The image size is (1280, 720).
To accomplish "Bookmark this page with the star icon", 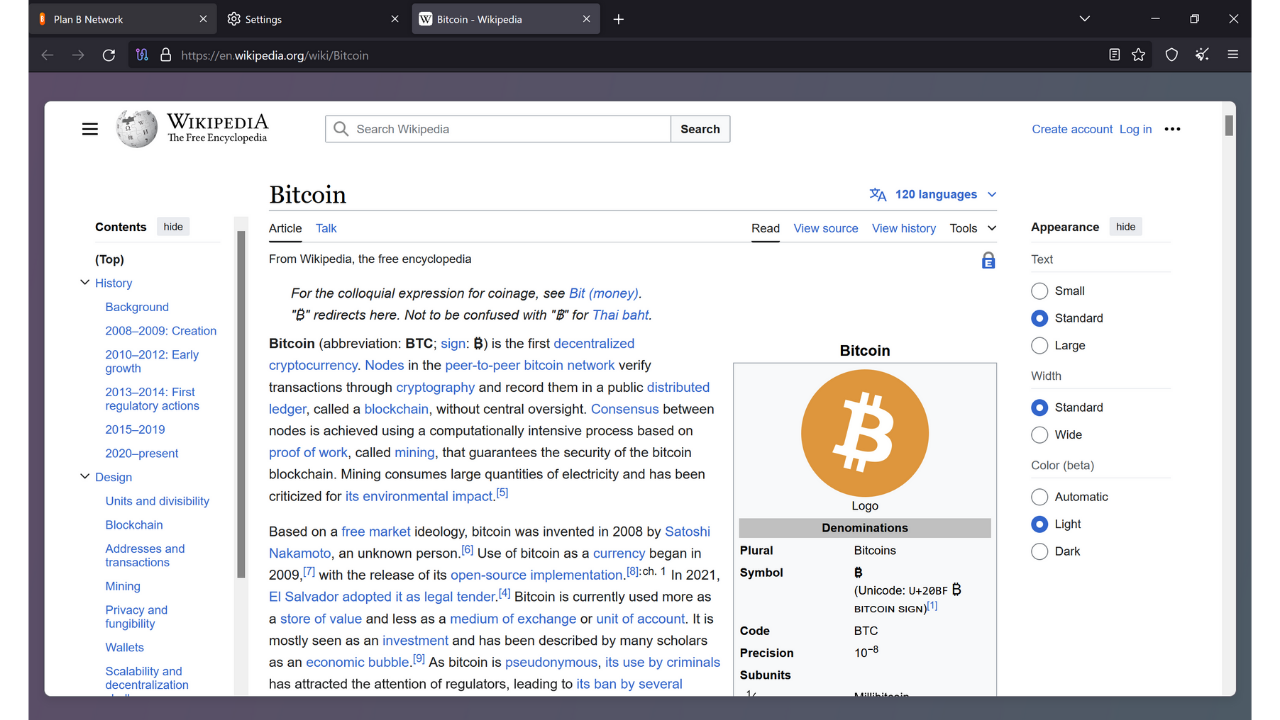I will pos(1139,55).
